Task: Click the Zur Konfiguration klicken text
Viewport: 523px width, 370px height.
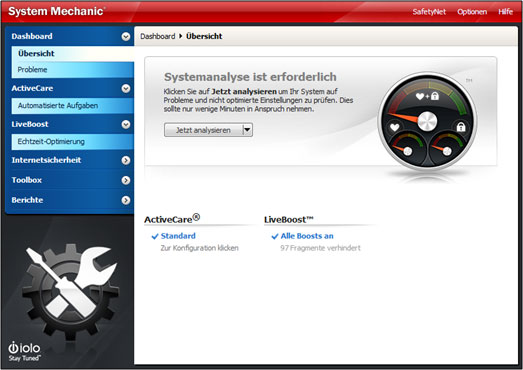Action: coord(199,248)
